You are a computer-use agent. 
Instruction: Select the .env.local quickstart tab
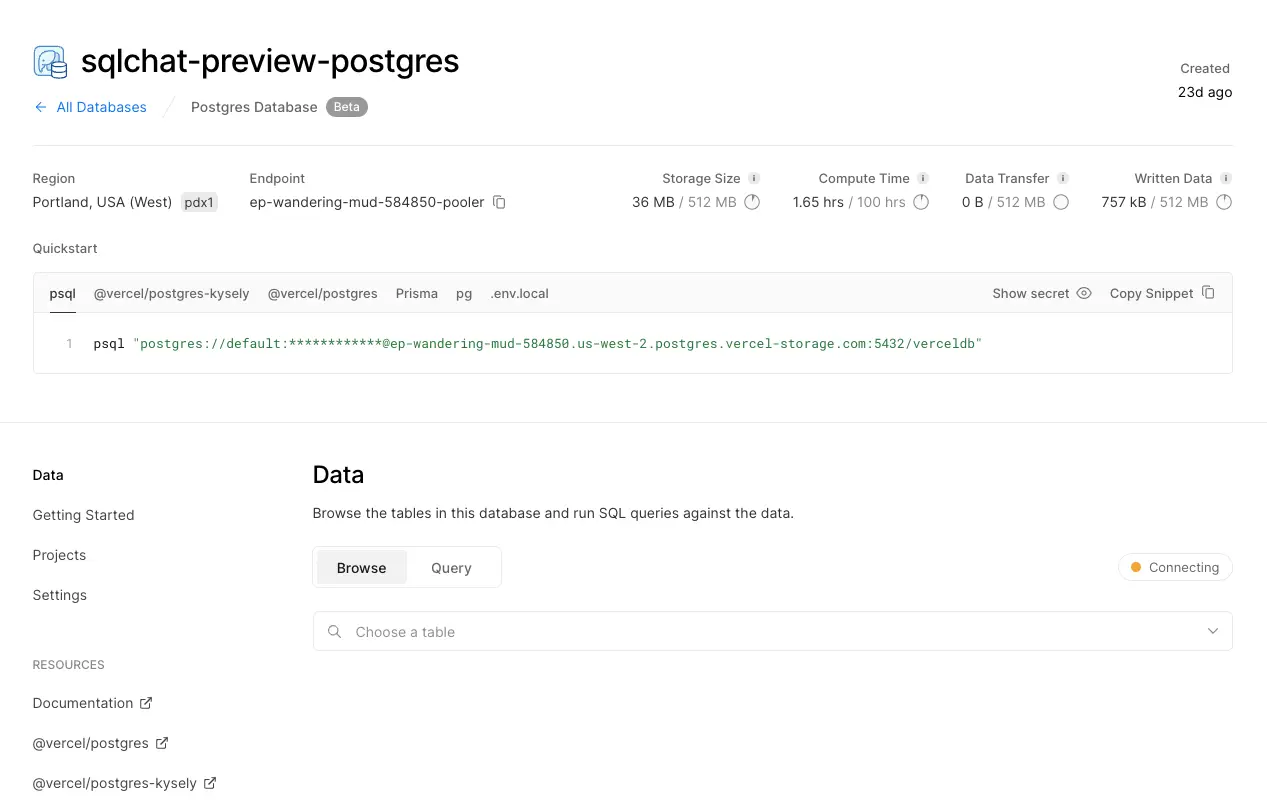tap(519, 293)
